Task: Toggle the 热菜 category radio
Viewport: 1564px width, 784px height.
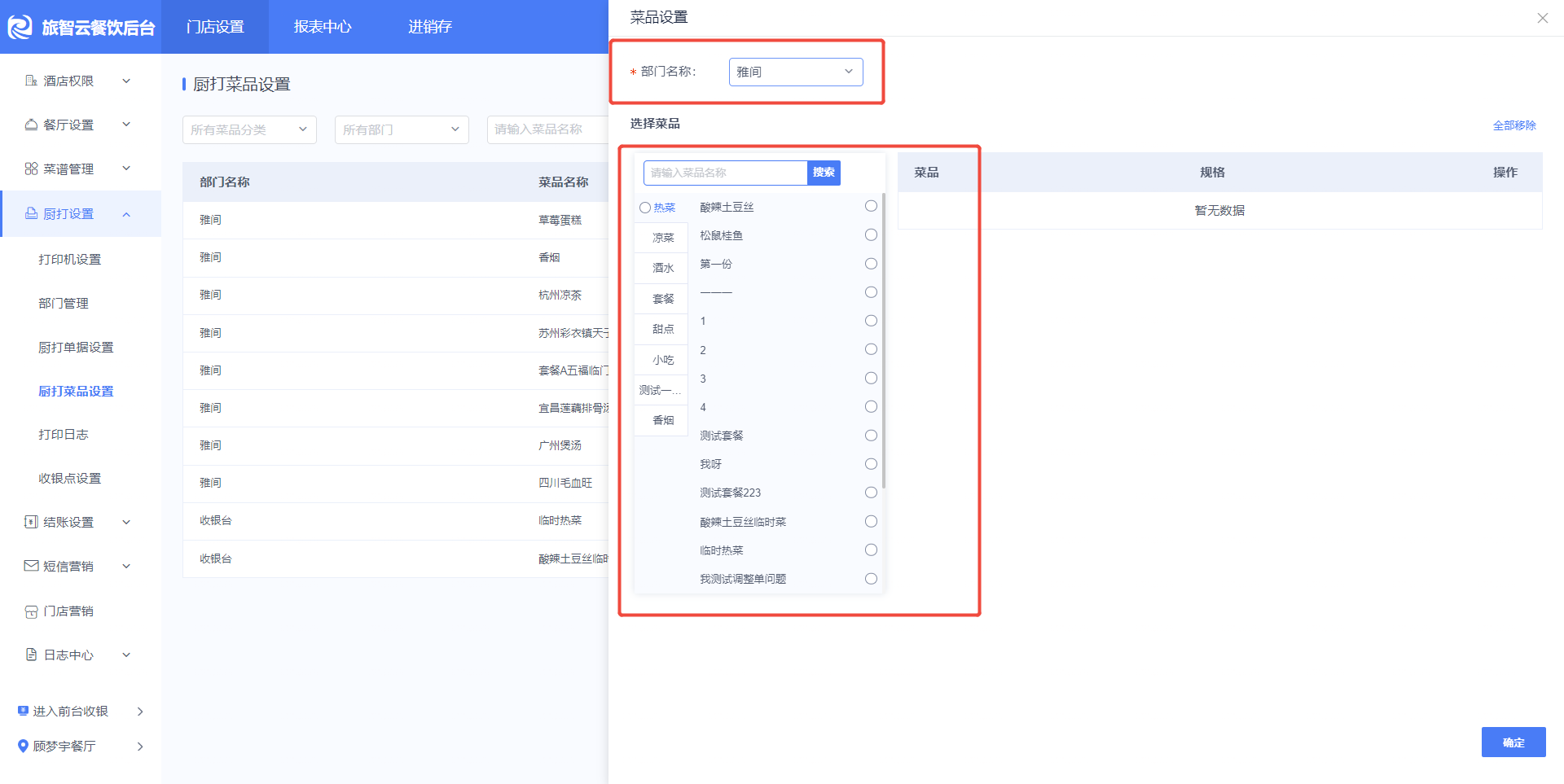Action: (x=645, y=208)
